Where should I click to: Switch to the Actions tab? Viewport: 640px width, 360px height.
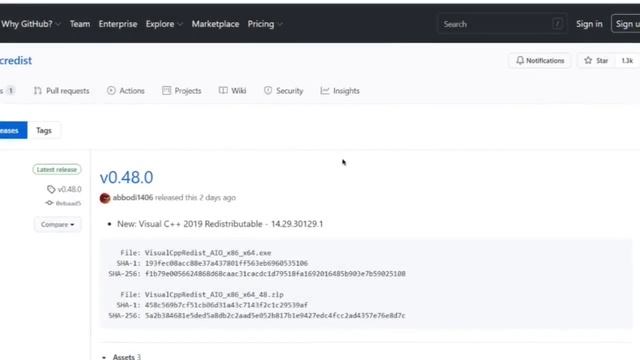(126, 91)
